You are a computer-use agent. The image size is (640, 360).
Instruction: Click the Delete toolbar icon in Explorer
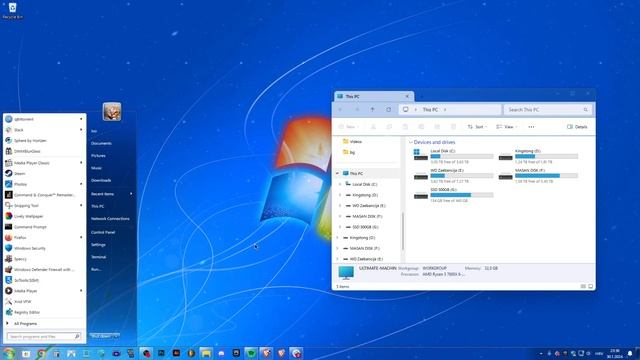click(x=453, y=127)
